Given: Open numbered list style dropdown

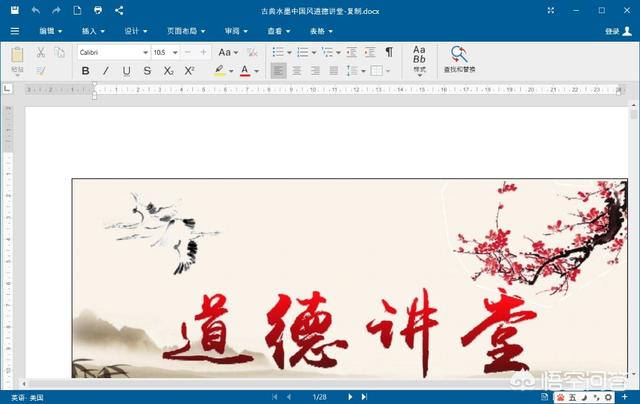Looking at the screenshot, I should click(314, 52).
